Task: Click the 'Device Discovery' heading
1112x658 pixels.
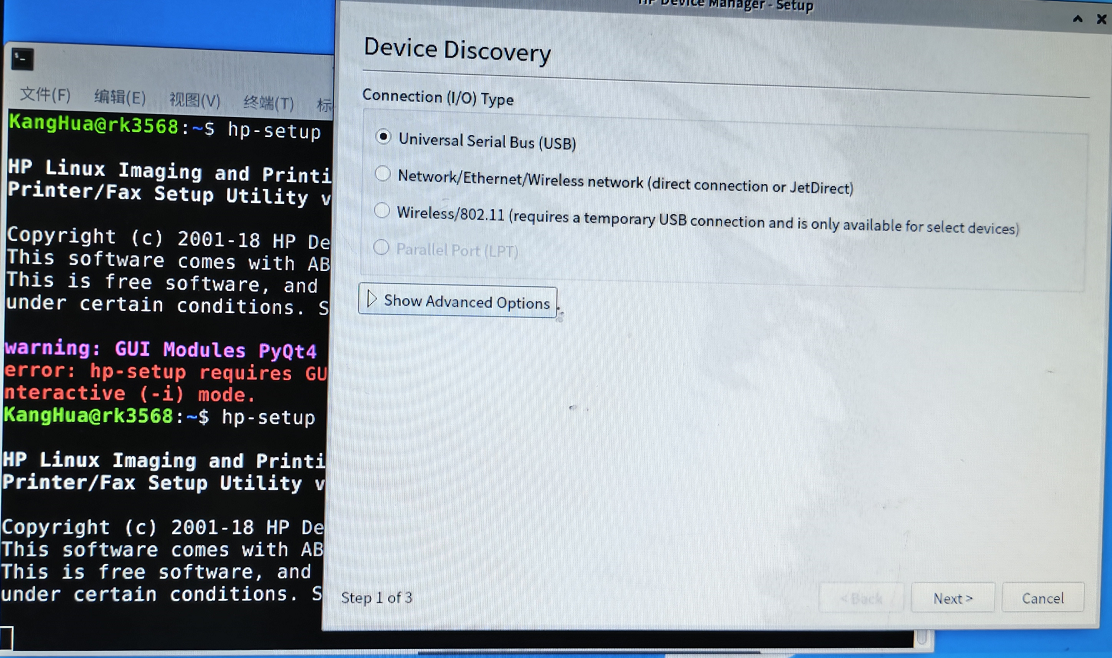Action: (457, 50)
